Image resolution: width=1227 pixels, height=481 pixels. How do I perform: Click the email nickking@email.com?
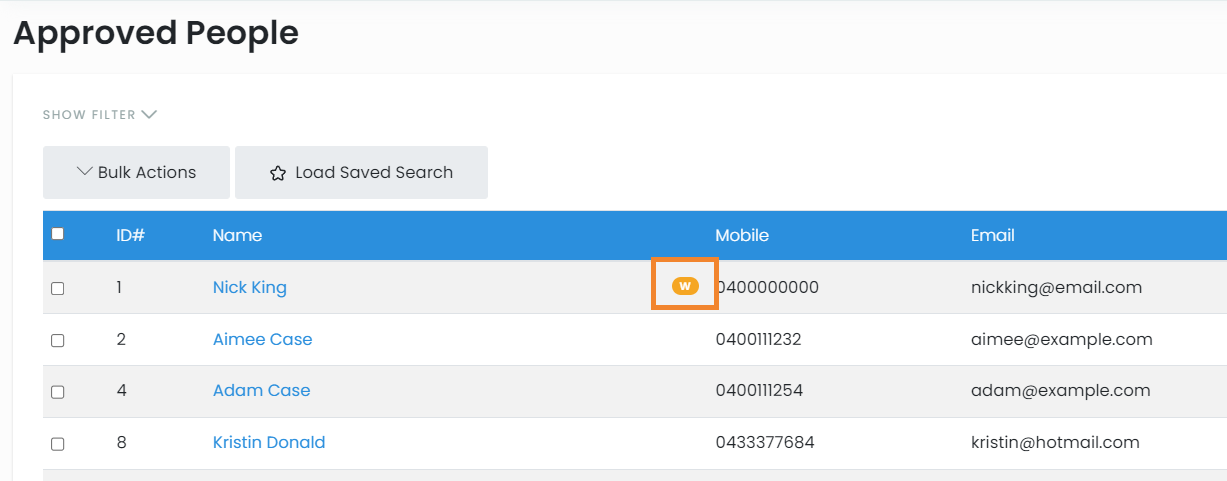point(1056,287)
